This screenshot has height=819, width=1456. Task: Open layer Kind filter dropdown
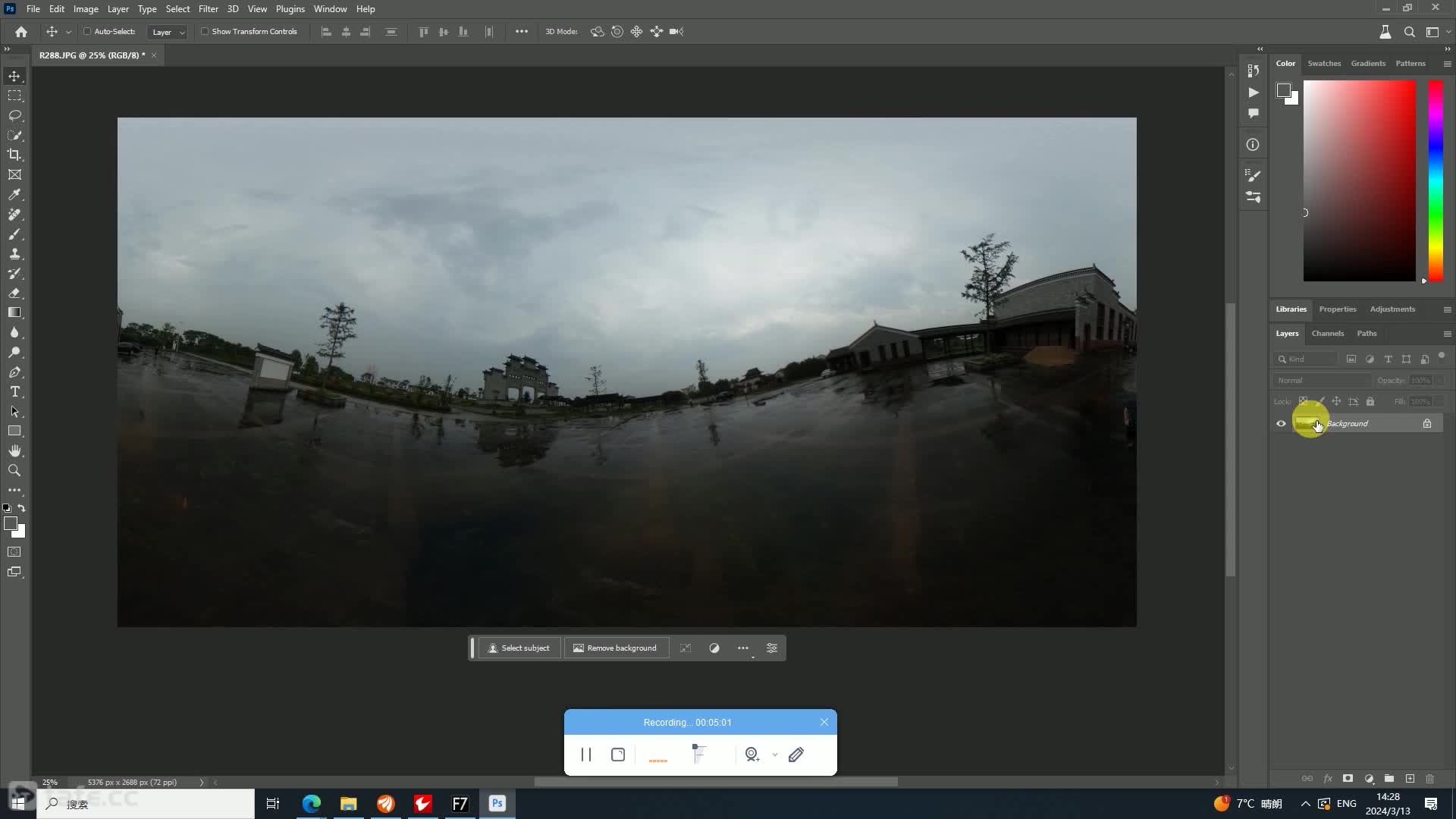tap(1307, 359)
